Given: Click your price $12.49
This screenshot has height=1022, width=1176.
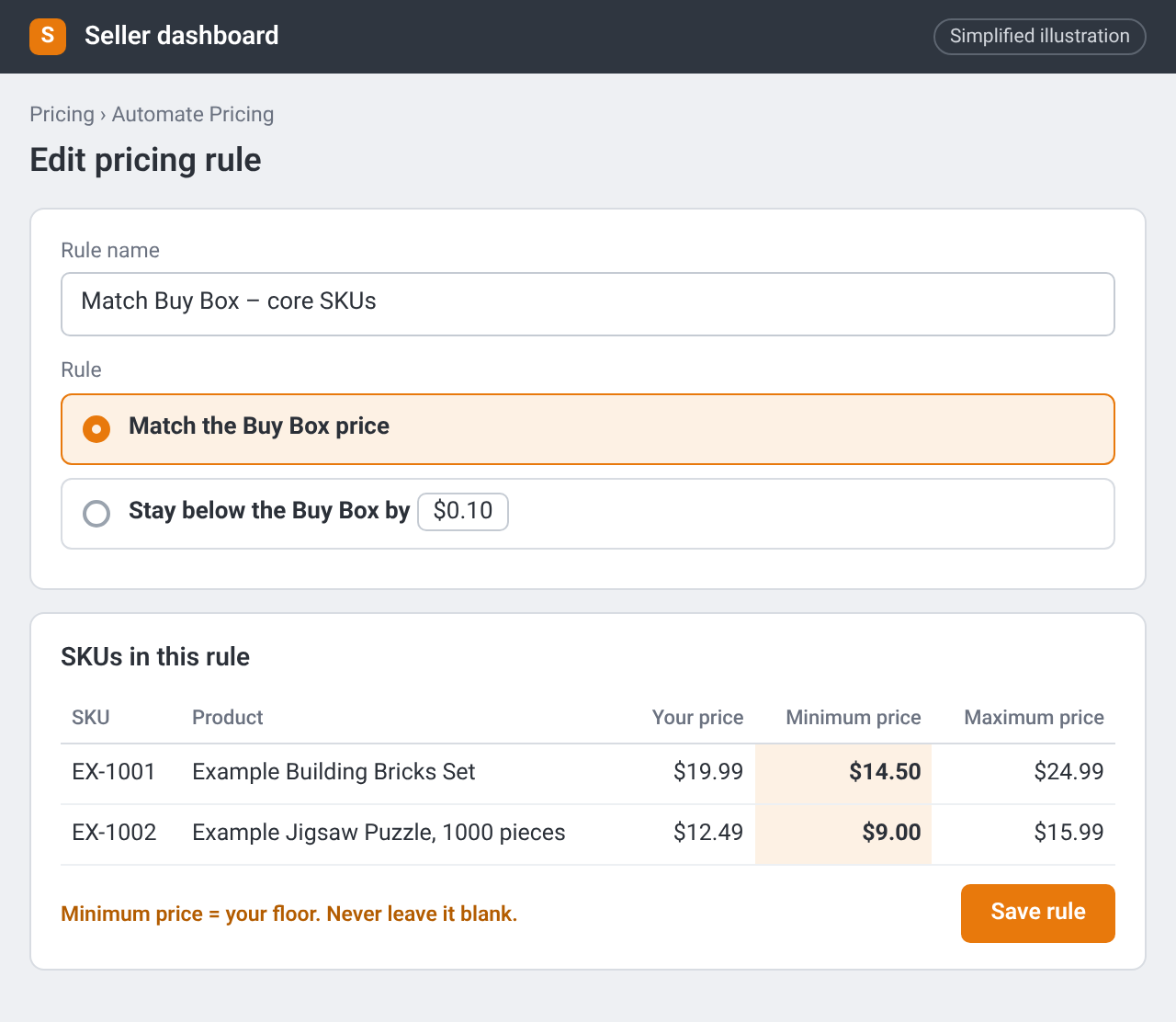Looking at the screenshot, I should pos(708,833).
